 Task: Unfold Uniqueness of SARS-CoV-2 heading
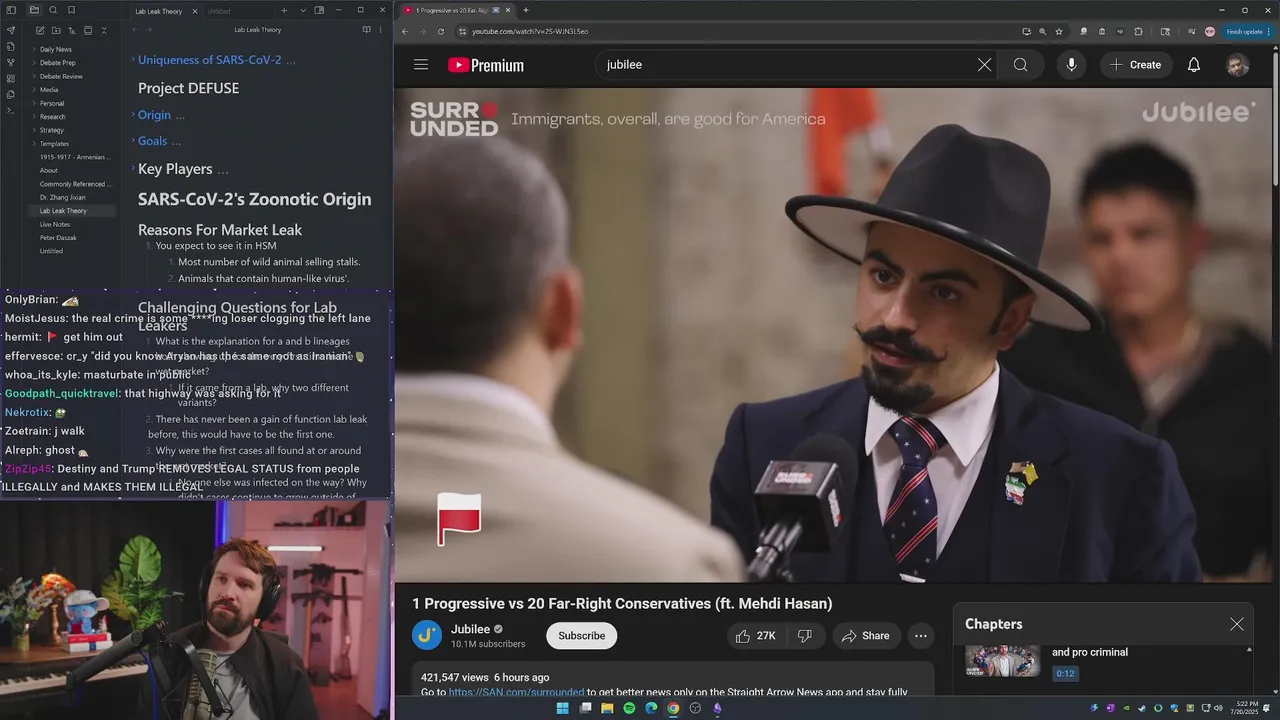pos(133,60)
